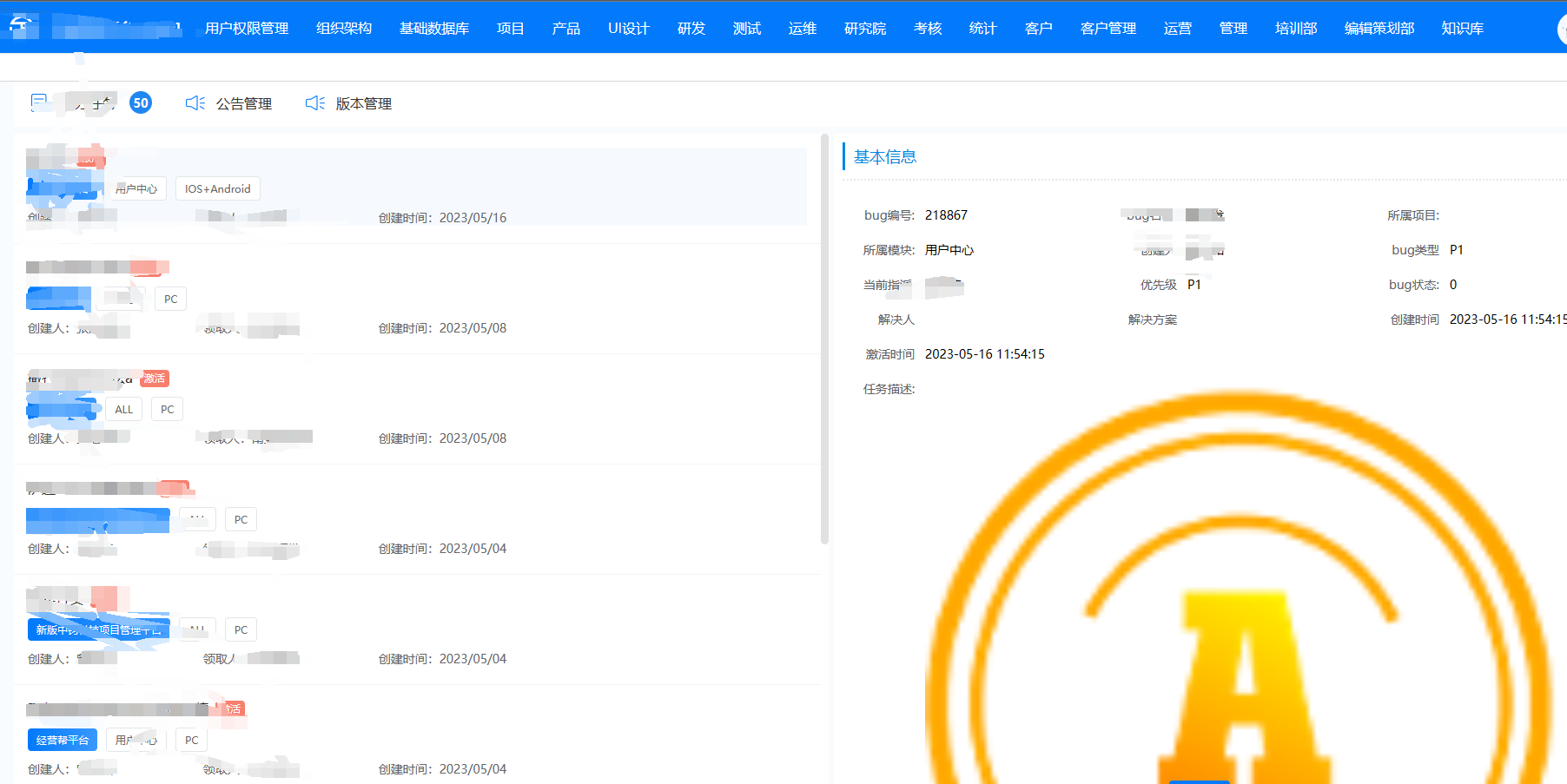
Task: Click the site logo in the header
Action: click(23, 27)
